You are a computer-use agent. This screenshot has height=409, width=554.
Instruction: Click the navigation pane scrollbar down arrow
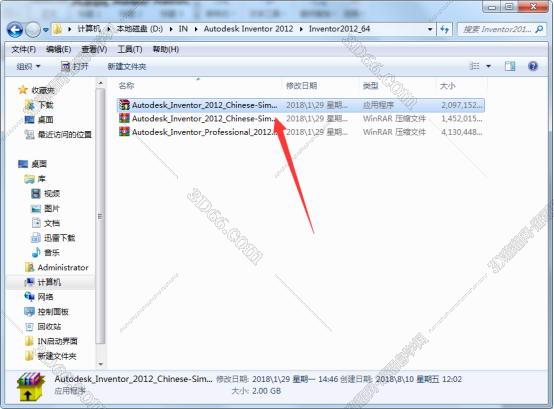pyautogui.click(x=100, y=364)
